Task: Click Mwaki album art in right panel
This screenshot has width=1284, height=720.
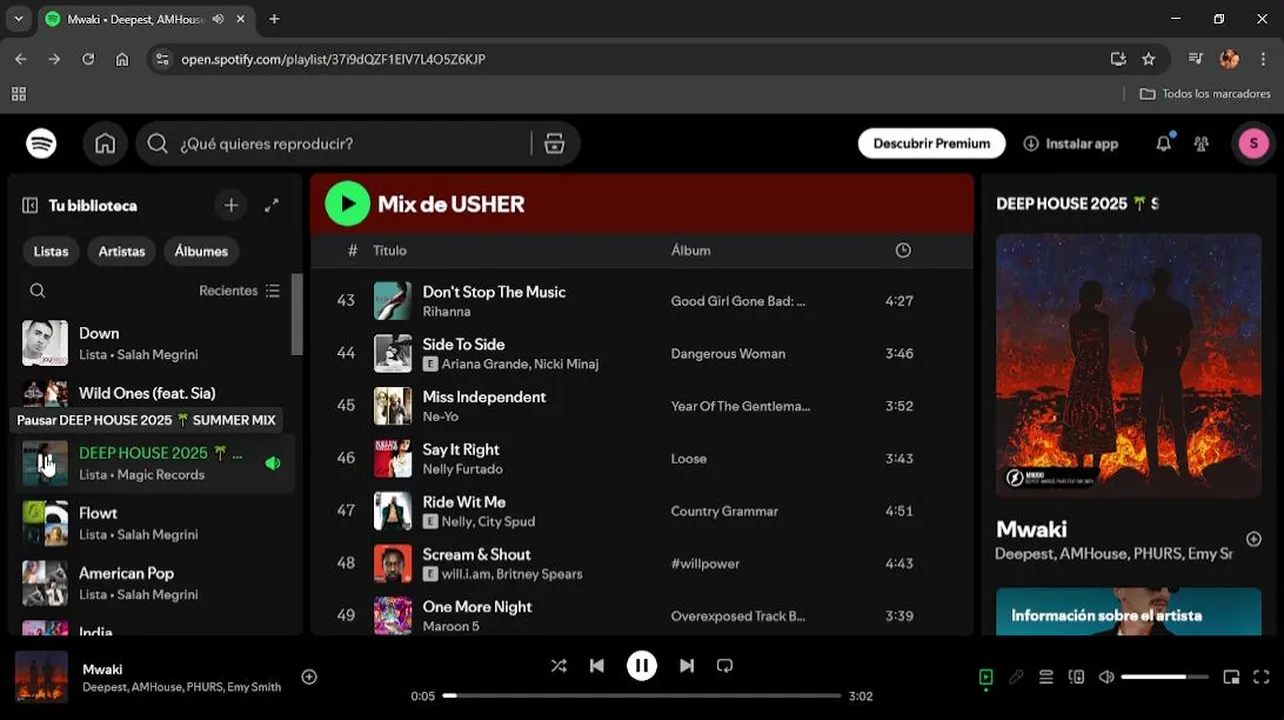Action: [x=1128, y=366]
